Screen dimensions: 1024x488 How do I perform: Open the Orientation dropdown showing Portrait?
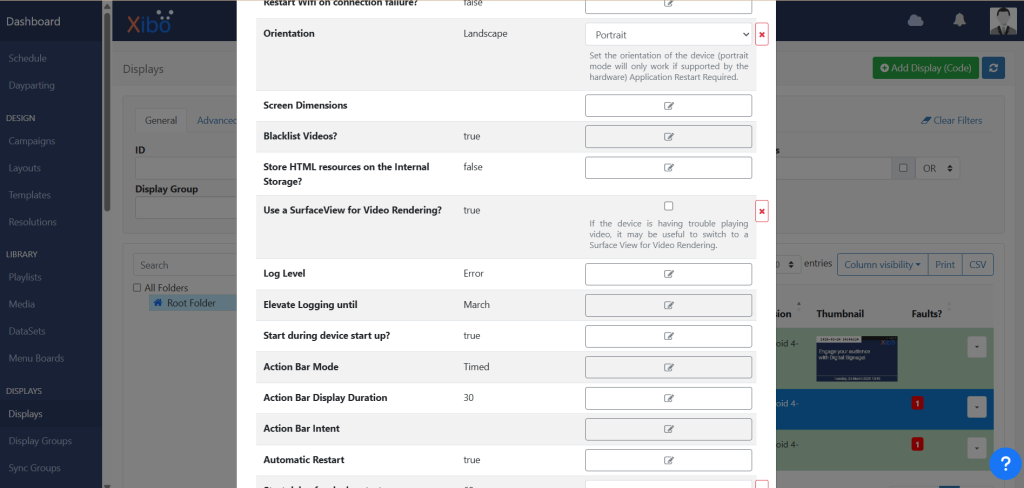point(668,35)
